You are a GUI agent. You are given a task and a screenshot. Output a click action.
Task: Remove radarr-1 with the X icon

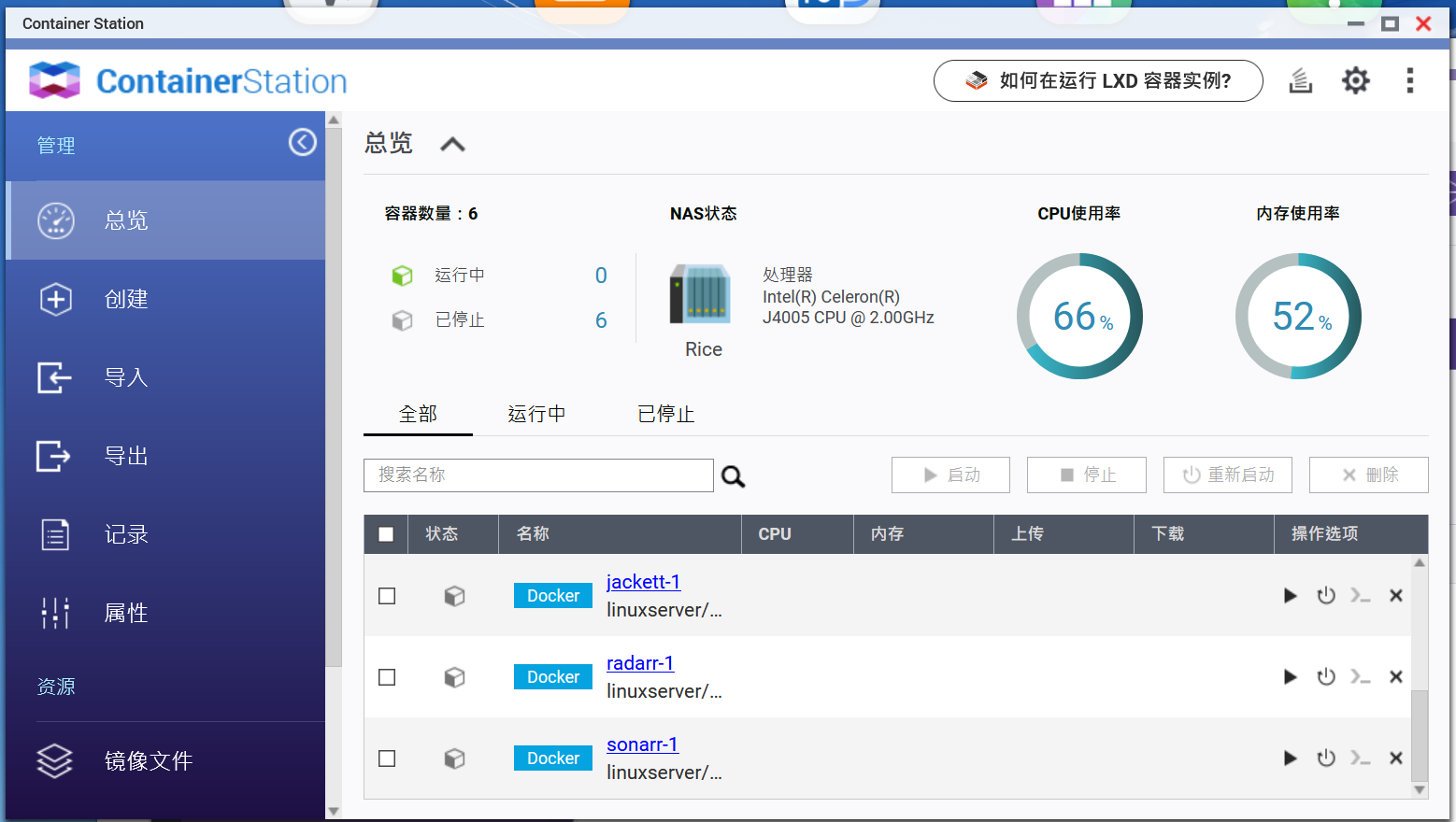1396,676
